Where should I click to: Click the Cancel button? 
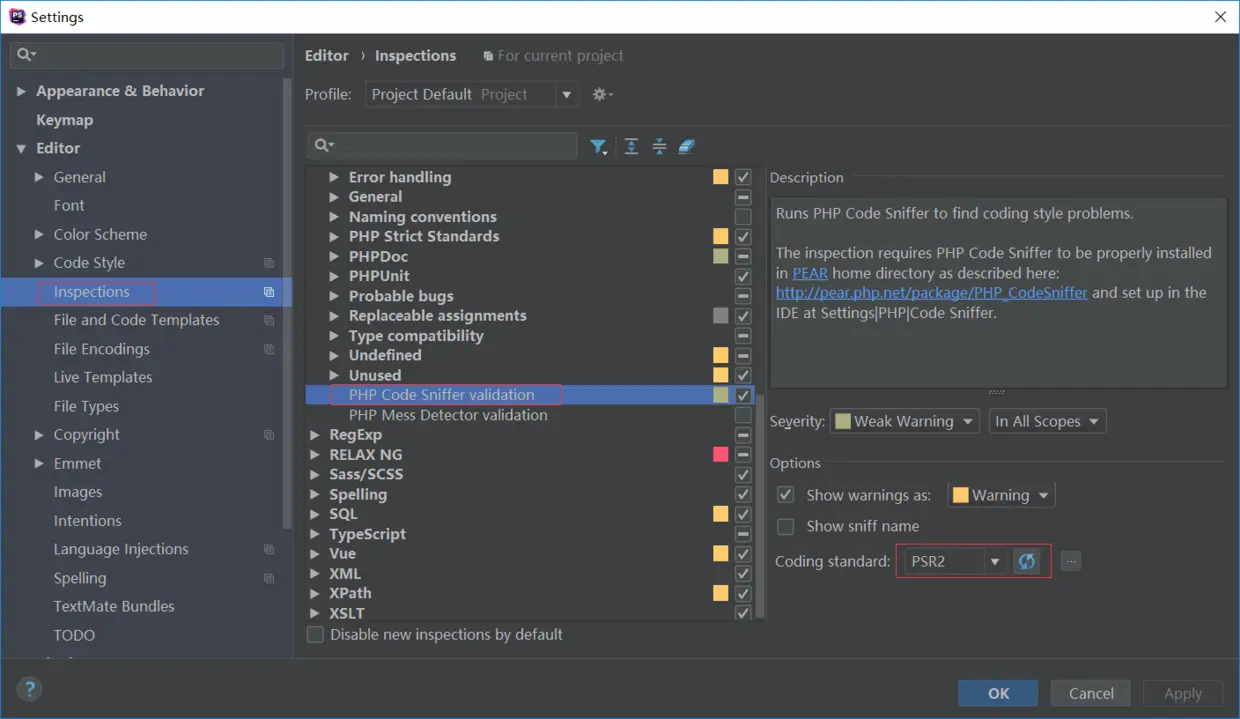(x=1091, y=693)
